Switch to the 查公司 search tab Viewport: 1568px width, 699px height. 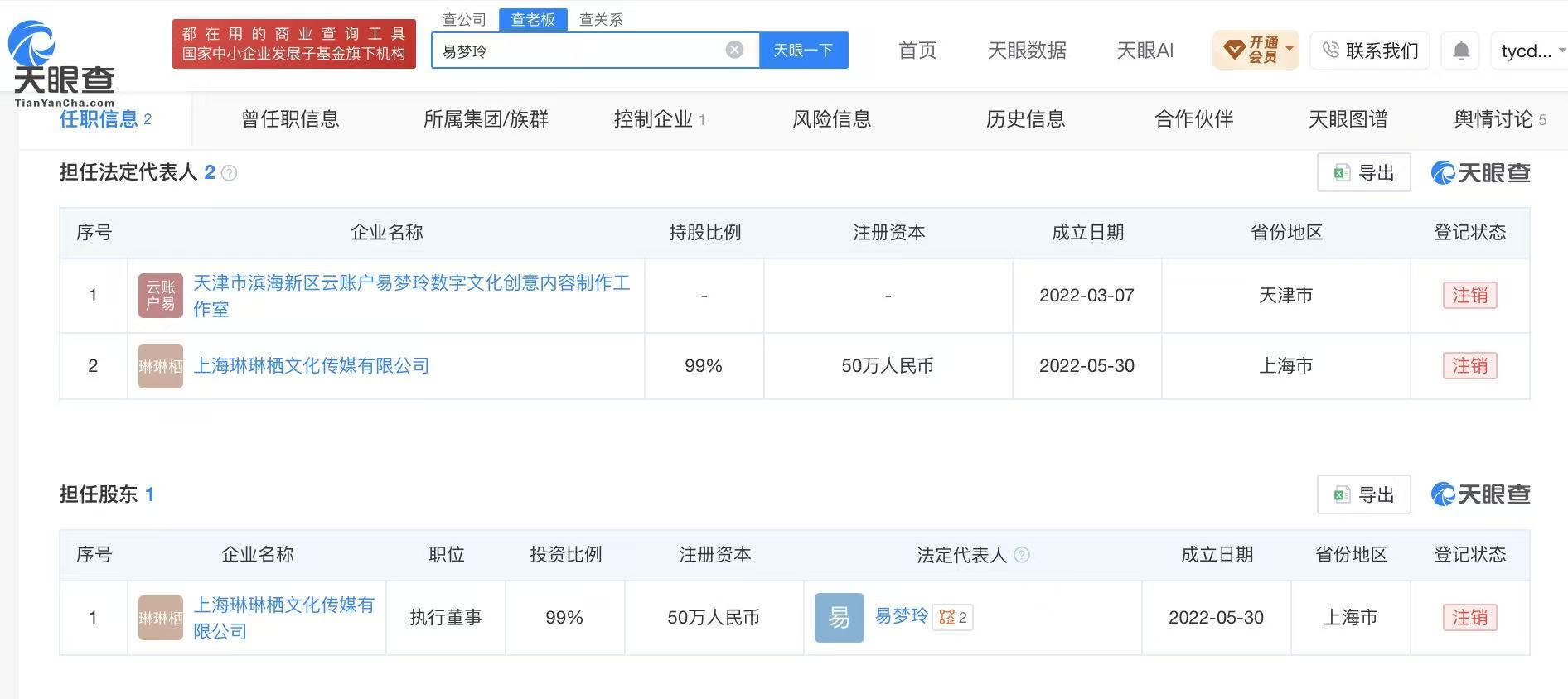(464, 19)
